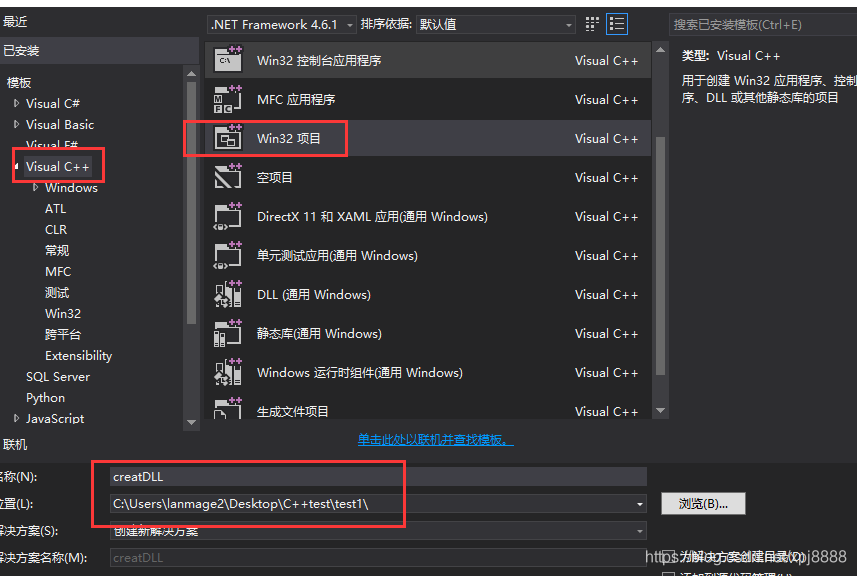Select the 静态库(通用 Windows) template icon

228,333
